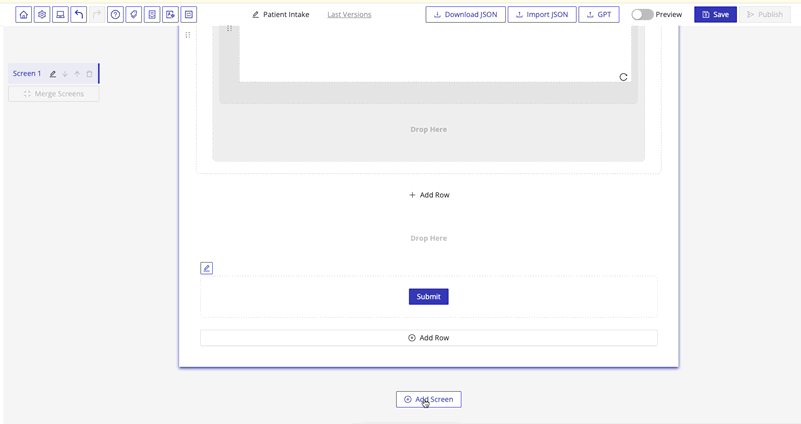Delete Screen 1 using trash icon
Image resolution: width=801 pixels, height=424 pixels.
[89, 74]
